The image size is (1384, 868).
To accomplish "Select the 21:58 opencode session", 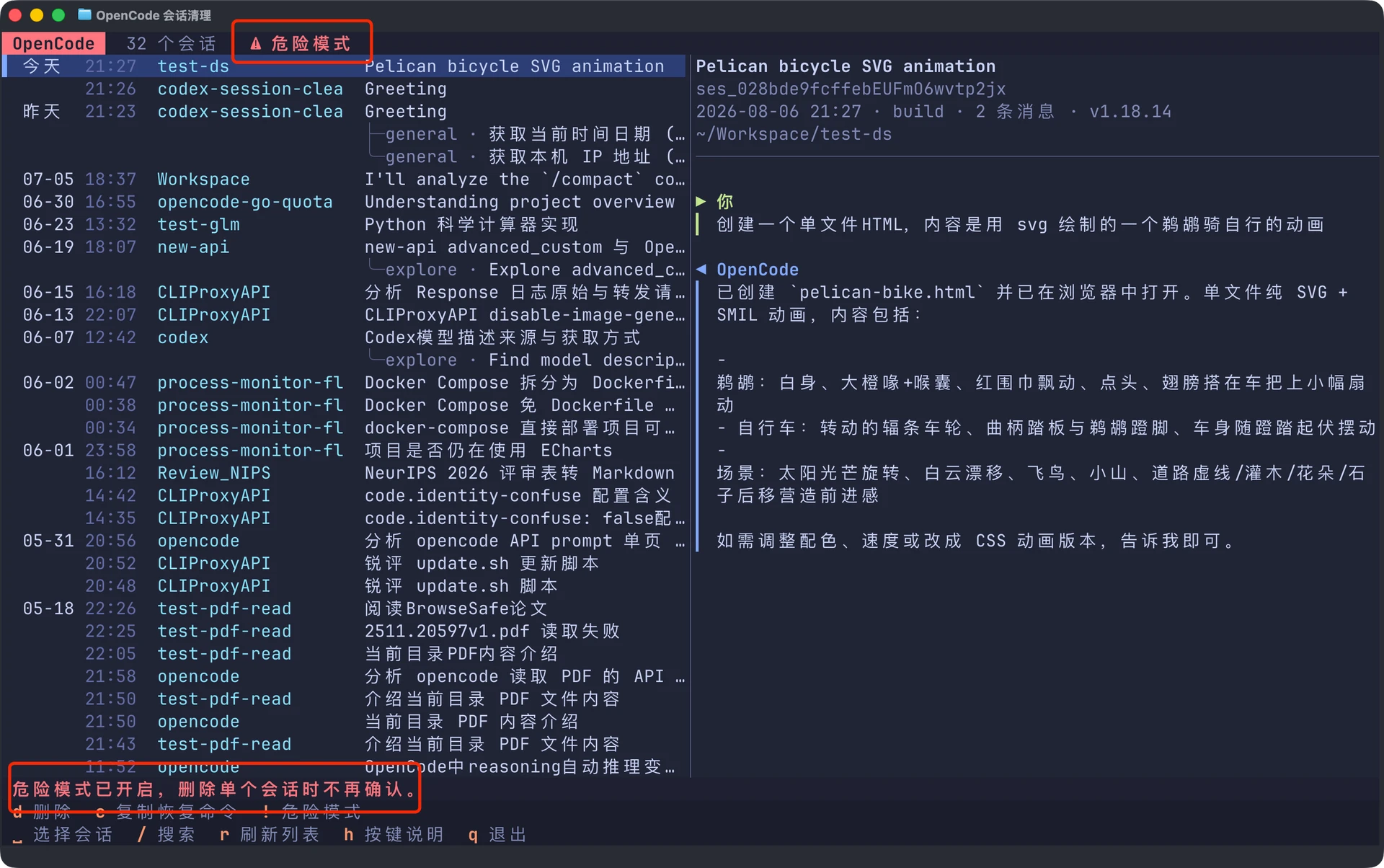I will 343,676.
